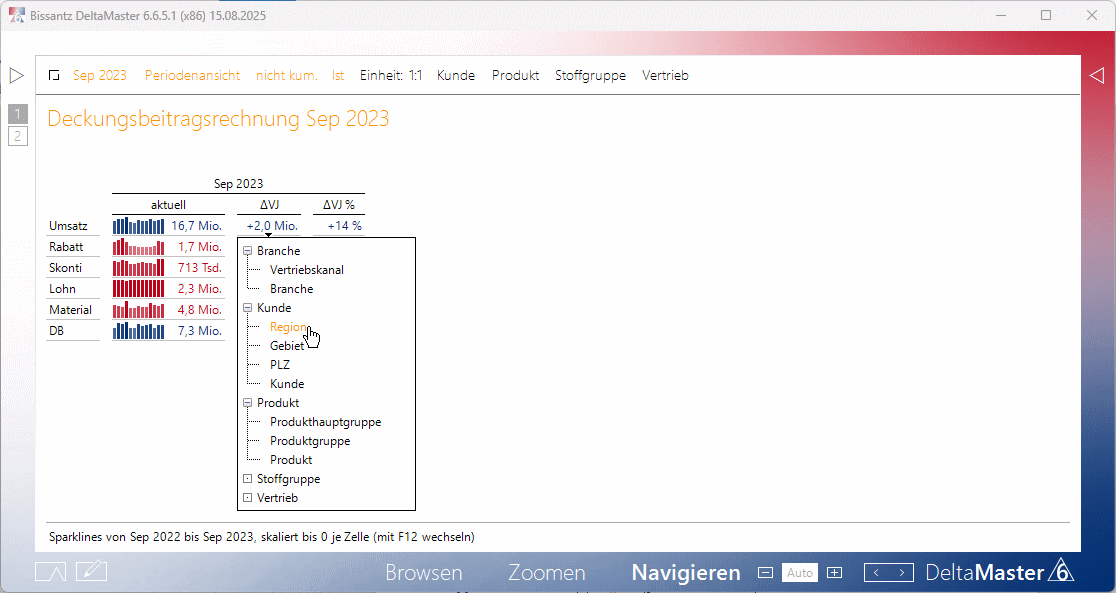Select Region under Kunde in menu
This screenshot has width=1116, height=593.
288,327
